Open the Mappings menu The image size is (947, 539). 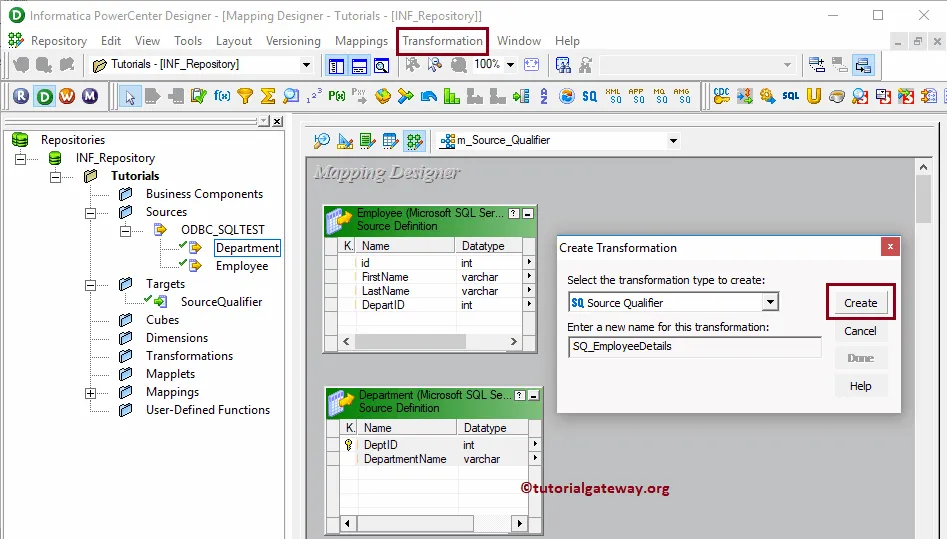(x=361, y=40)
